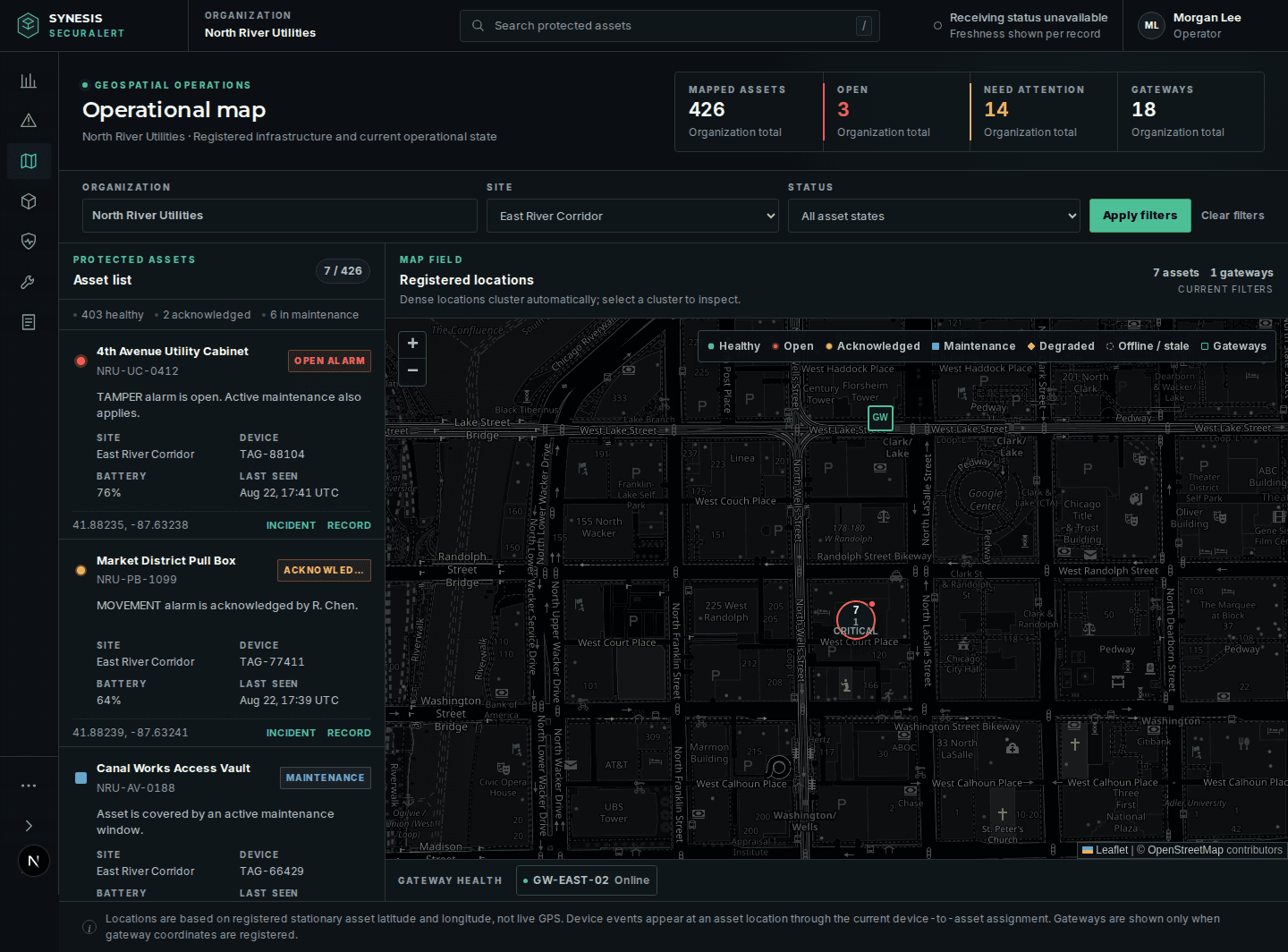Click the Organization field North River Utilities
The image size is (1288, 952).
pos(279,216)
